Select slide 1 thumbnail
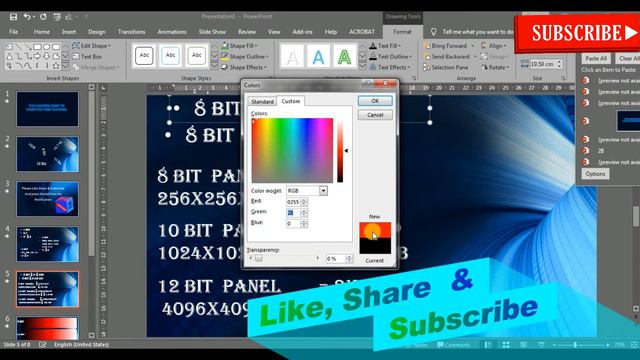The image size is (640, 360). click(47, 109)
